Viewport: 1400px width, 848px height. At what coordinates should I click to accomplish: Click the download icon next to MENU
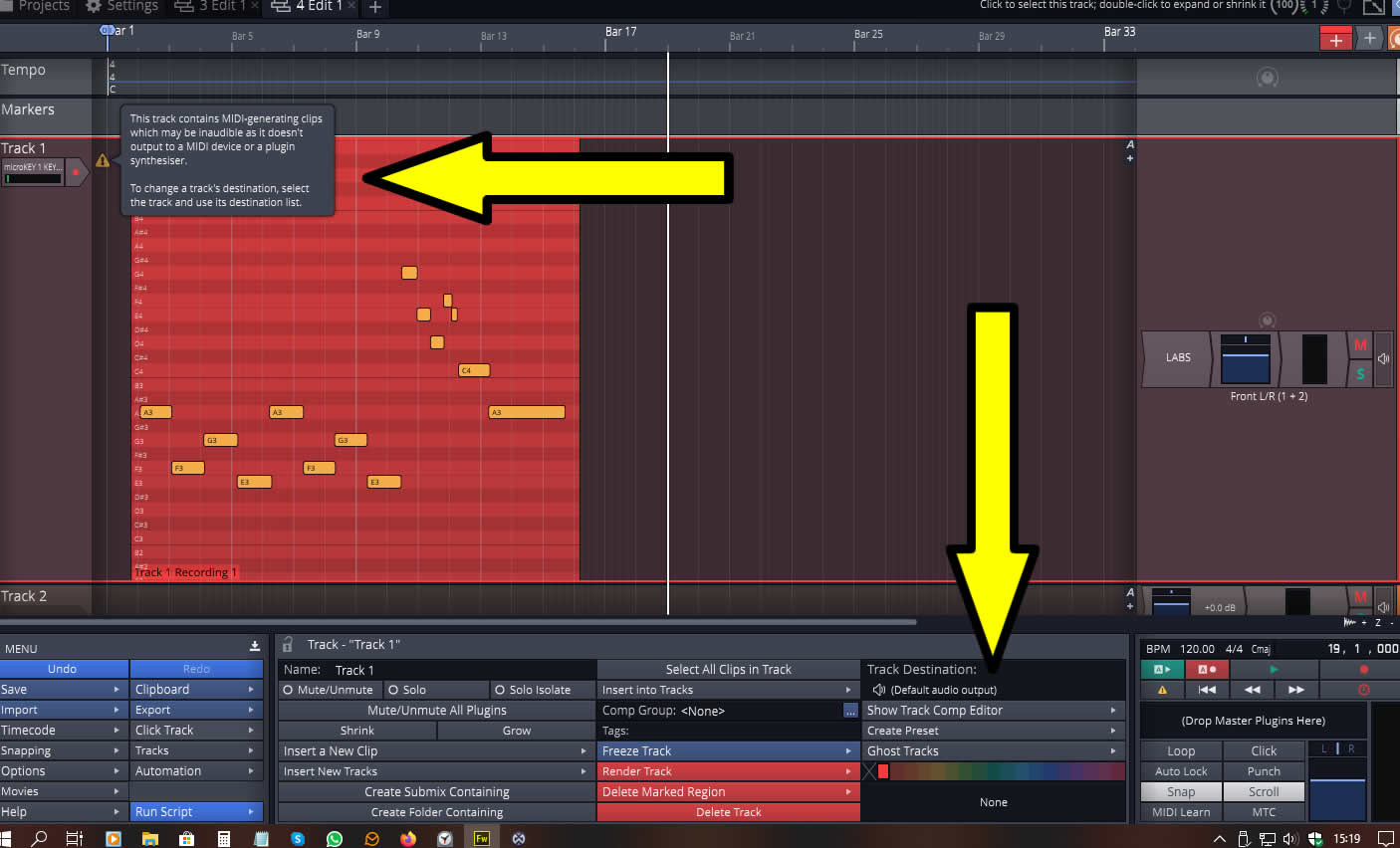[254, 646]
